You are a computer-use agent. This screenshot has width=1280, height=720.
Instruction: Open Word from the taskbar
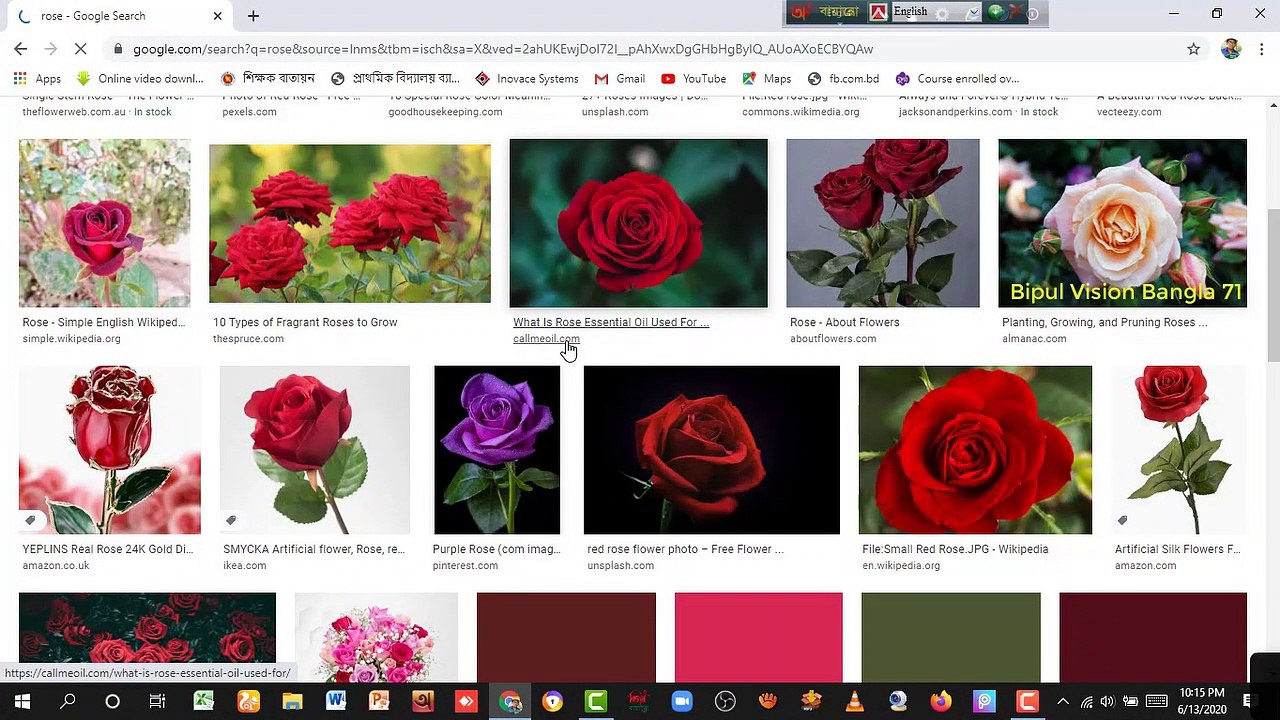[x=335, y=701]
